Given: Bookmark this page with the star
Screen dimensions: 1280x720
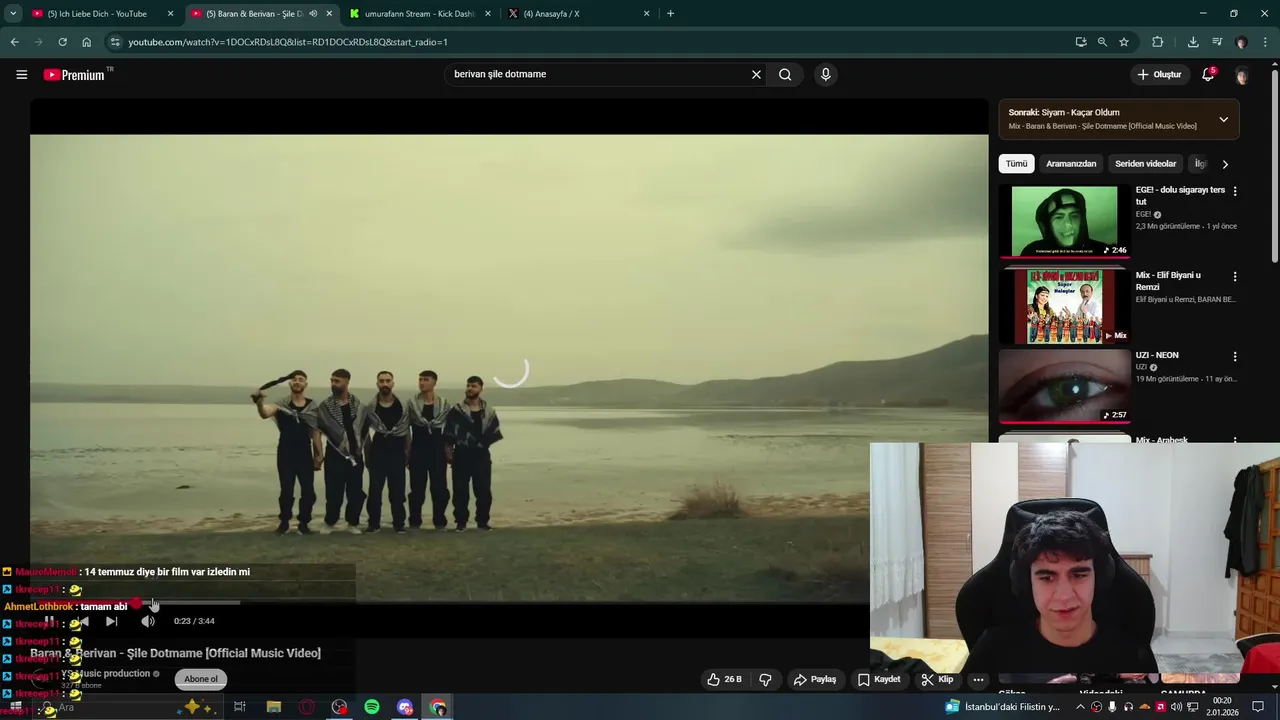Looking at the screenshot, I should [1124, 42].
